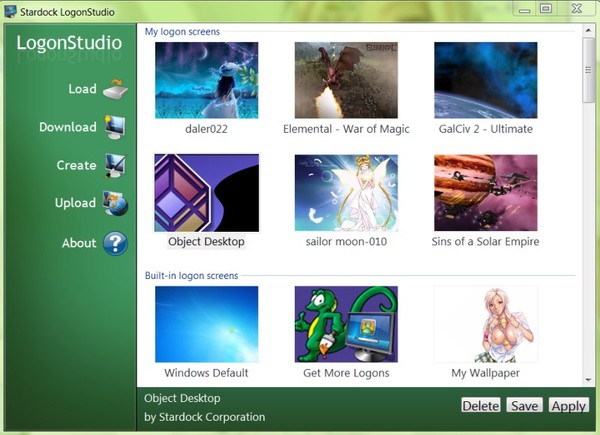Click the 'Elemental - War of Magic' caption
The image size is (600, 435).
click(346, 129)
